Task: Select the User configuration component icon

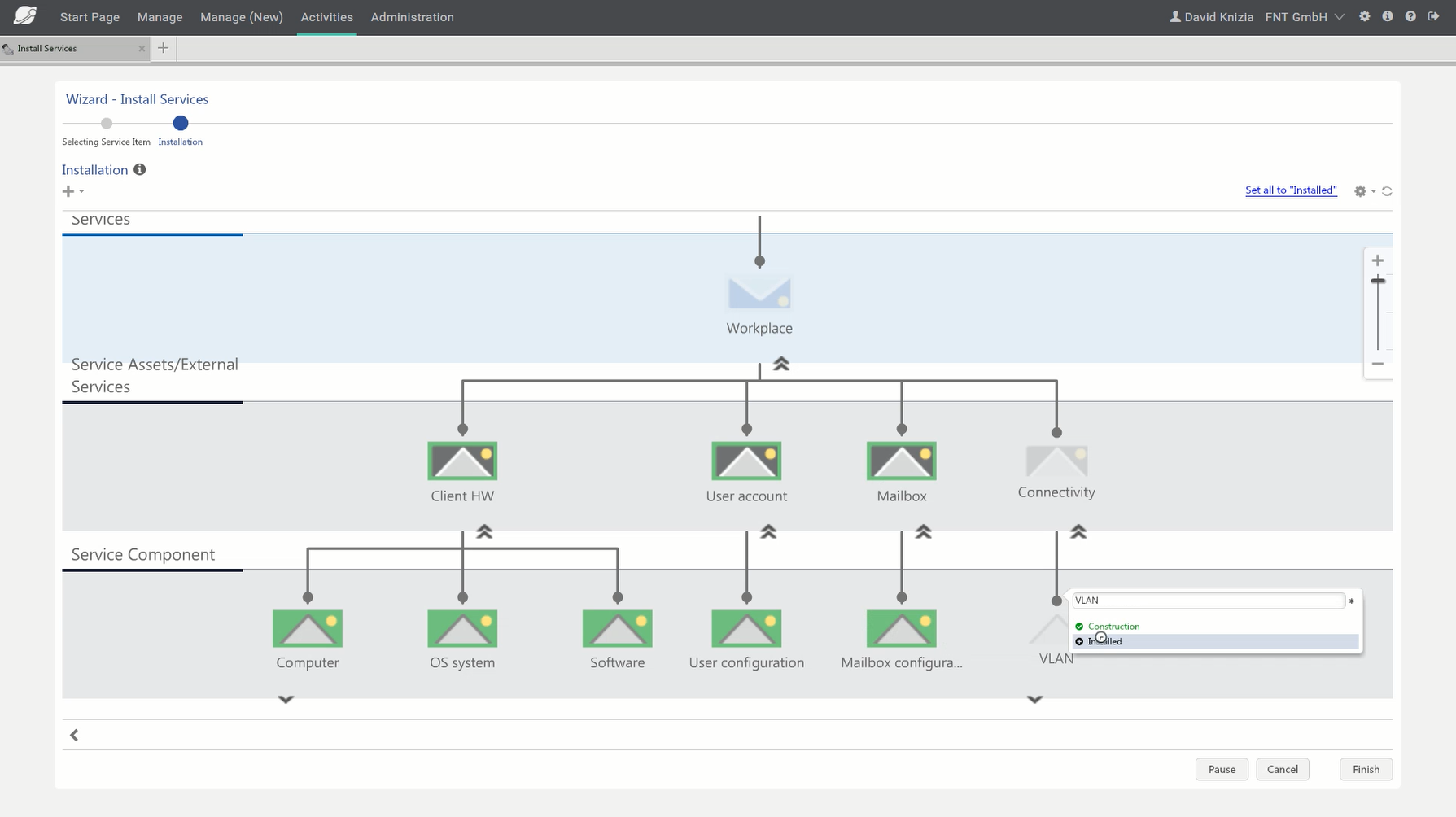Action: (x=746, y=628)
